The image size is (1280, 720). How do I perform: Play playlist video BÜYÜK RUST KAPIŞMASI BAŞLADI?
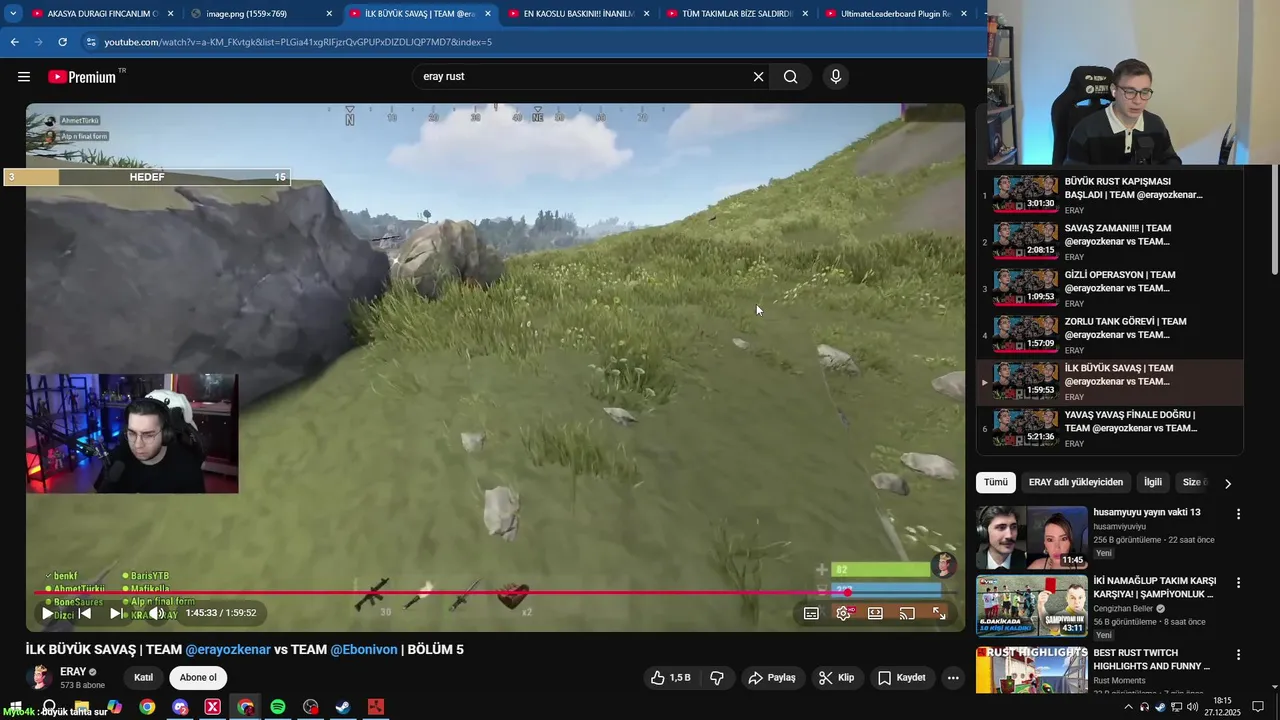point(1110,195)
